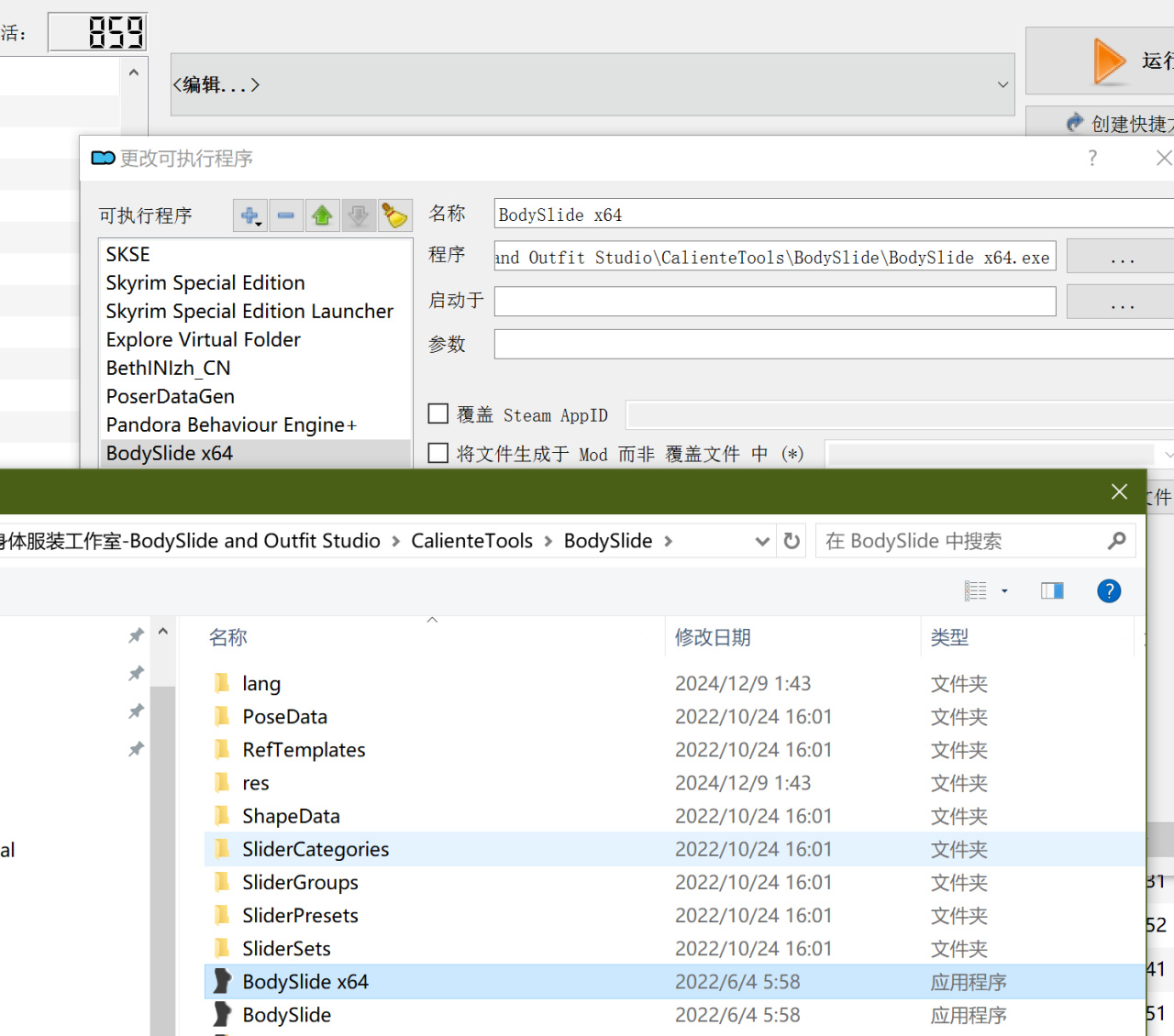Screen dimensions: 1174x1036
Task: Browse for the 程序 path with its ... button
Action: pyautogui.click(x=1123, y=257)
